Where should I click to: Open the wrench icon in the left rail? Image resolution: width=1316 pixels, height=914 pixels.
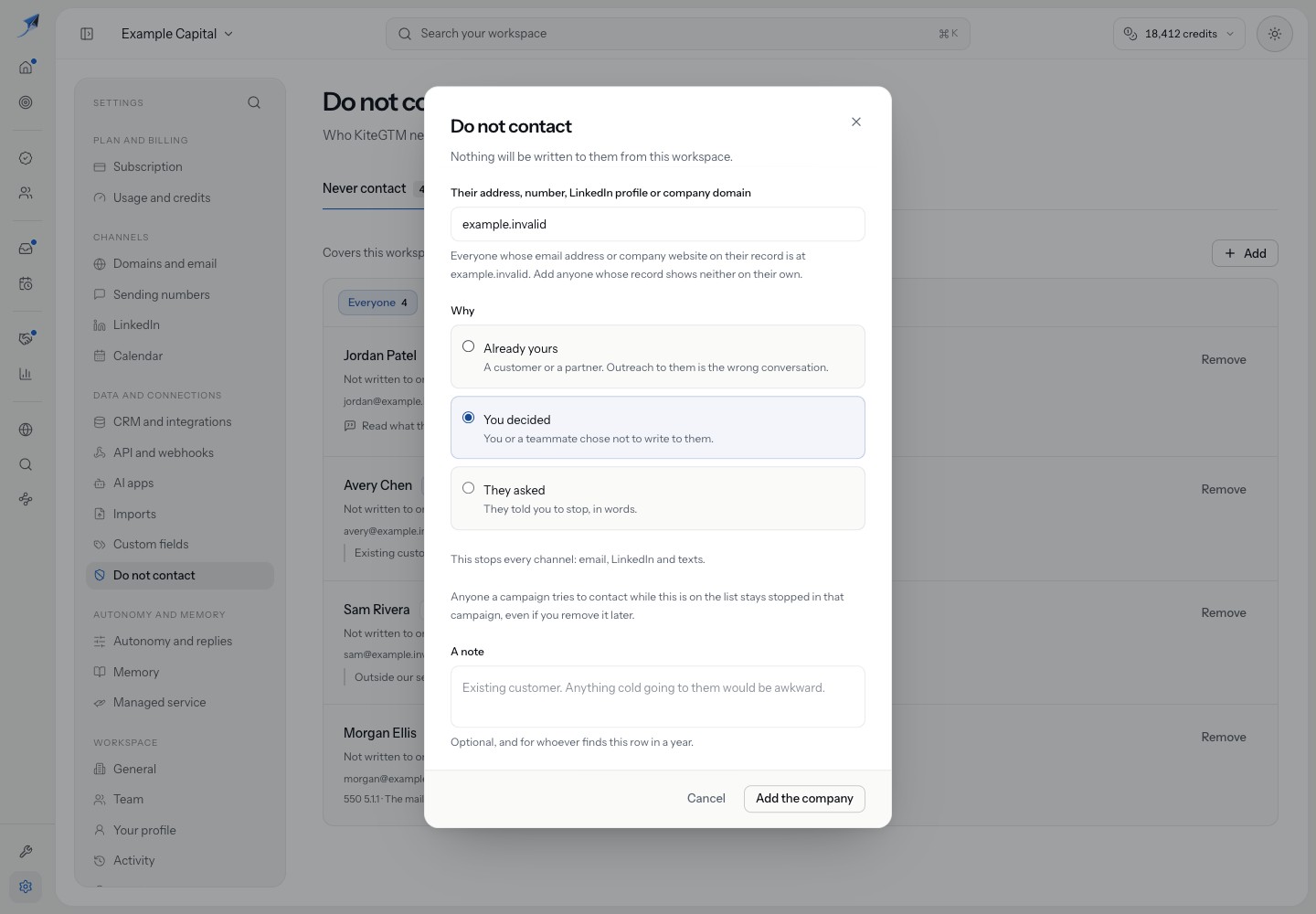pyautogui.click(x=26, y=852)
